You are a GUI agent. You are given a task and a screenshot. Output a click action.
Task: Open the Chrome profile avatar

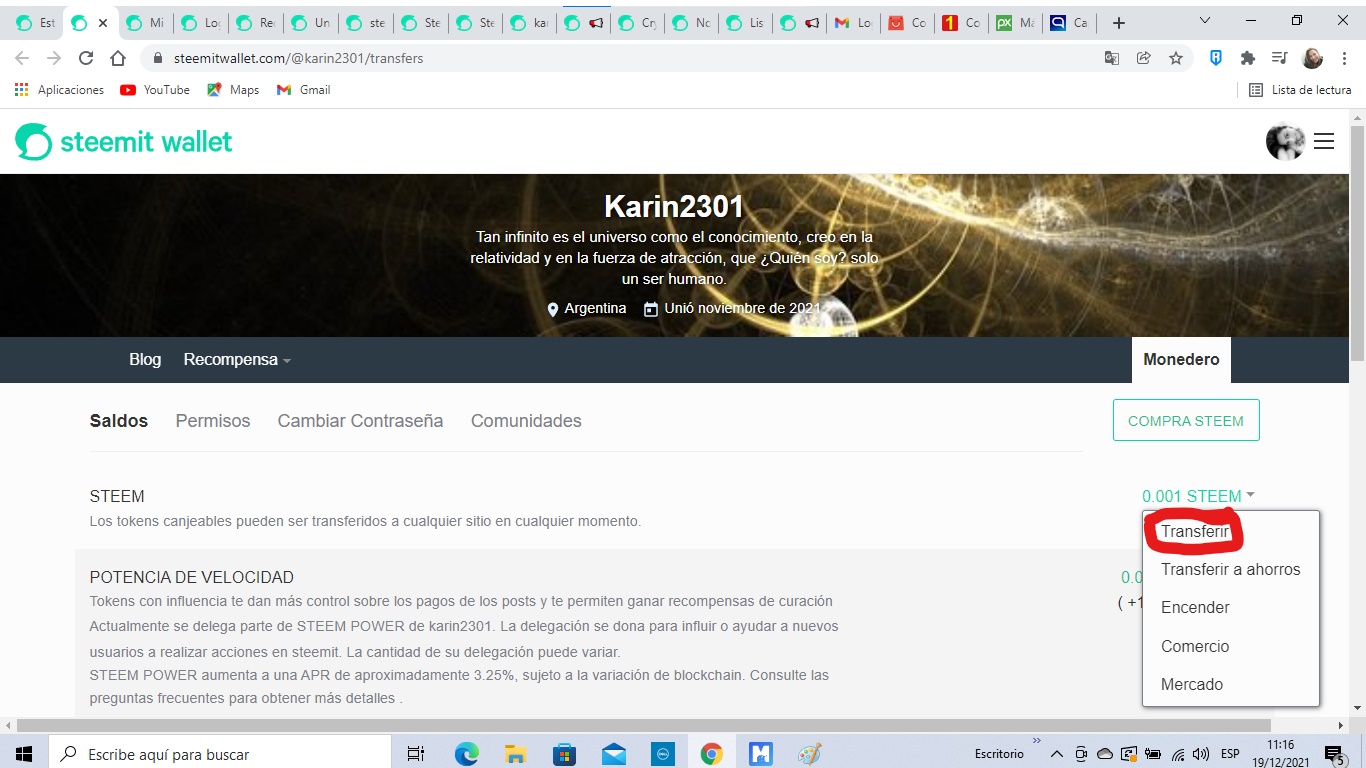(1312, 58)
